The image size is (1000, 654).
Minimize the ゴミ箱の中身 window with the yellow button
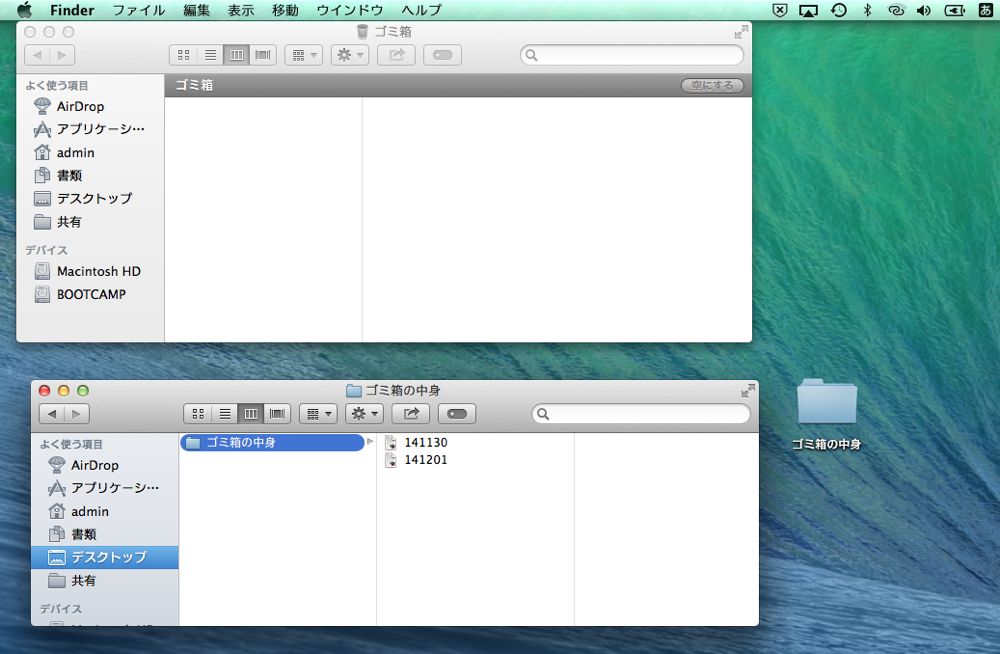(63, 390)
